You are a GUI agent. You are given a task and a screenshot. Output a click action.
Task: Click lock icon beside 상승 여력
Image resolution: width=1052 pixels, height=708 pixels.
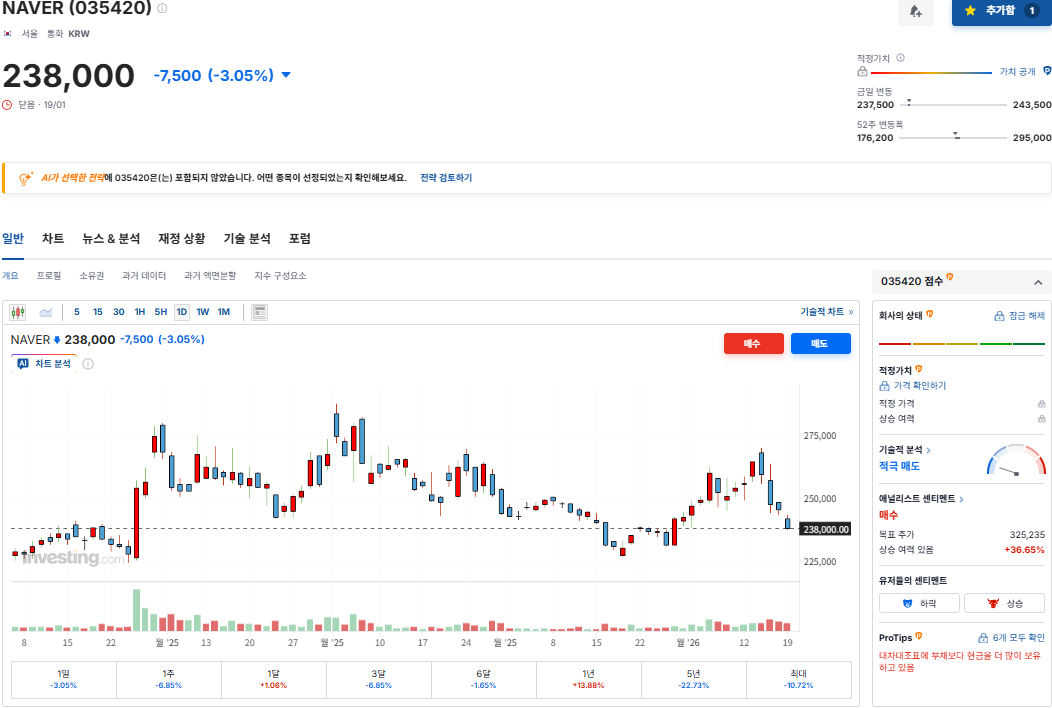click(x=1041, y=419)
